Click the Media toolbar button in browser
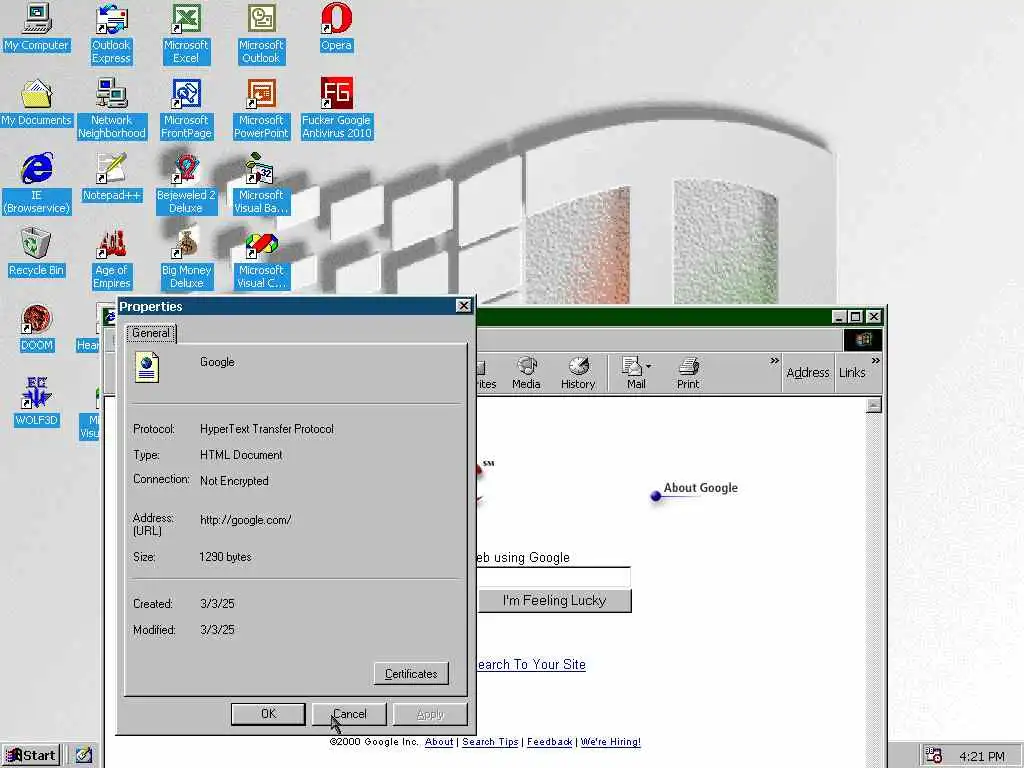The image size is (1024, 768). 526,374
